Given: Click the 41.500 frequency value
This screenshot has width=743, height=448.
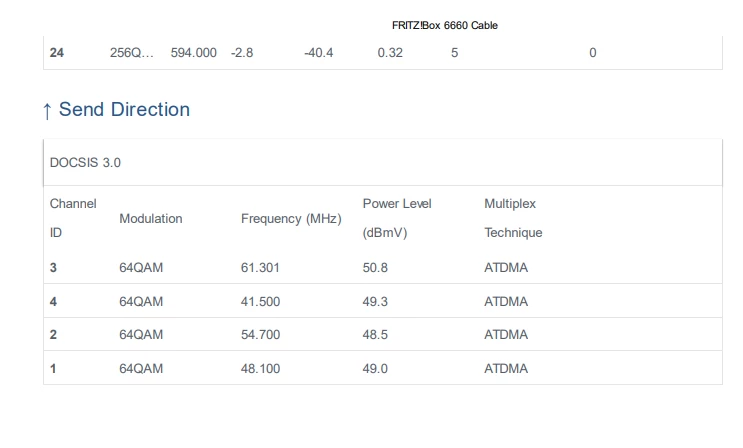Looking at the screenshot, I should pos(261,301).
